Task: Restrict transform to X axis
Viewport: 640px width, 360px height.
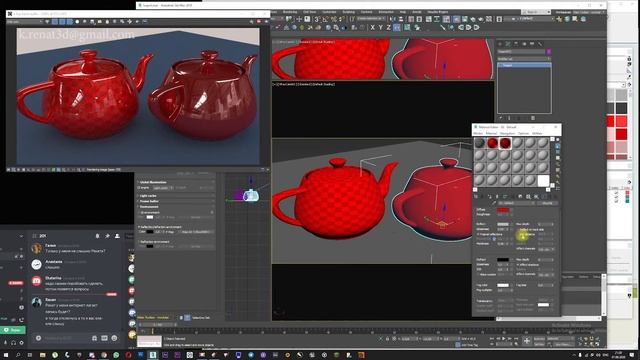Action: coord(372,27)
